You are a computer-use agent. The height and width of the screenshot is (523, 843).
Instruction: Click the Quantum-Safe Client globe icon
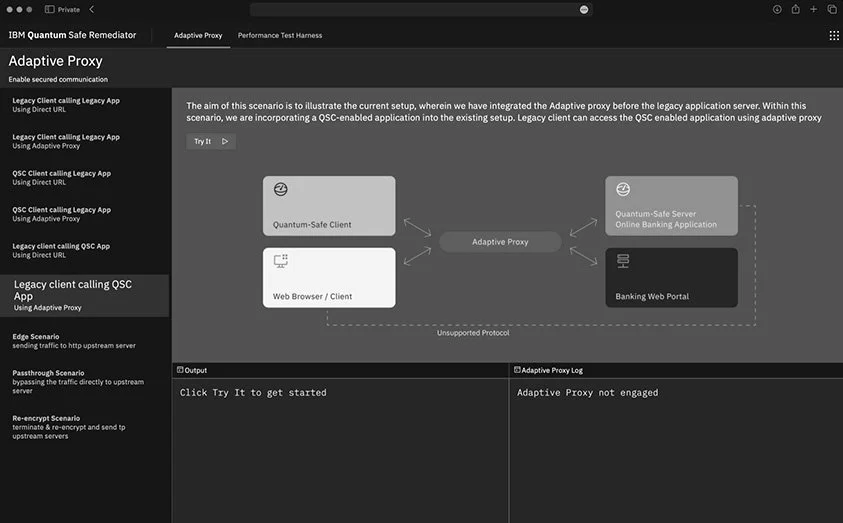click(x=281, y=189)
